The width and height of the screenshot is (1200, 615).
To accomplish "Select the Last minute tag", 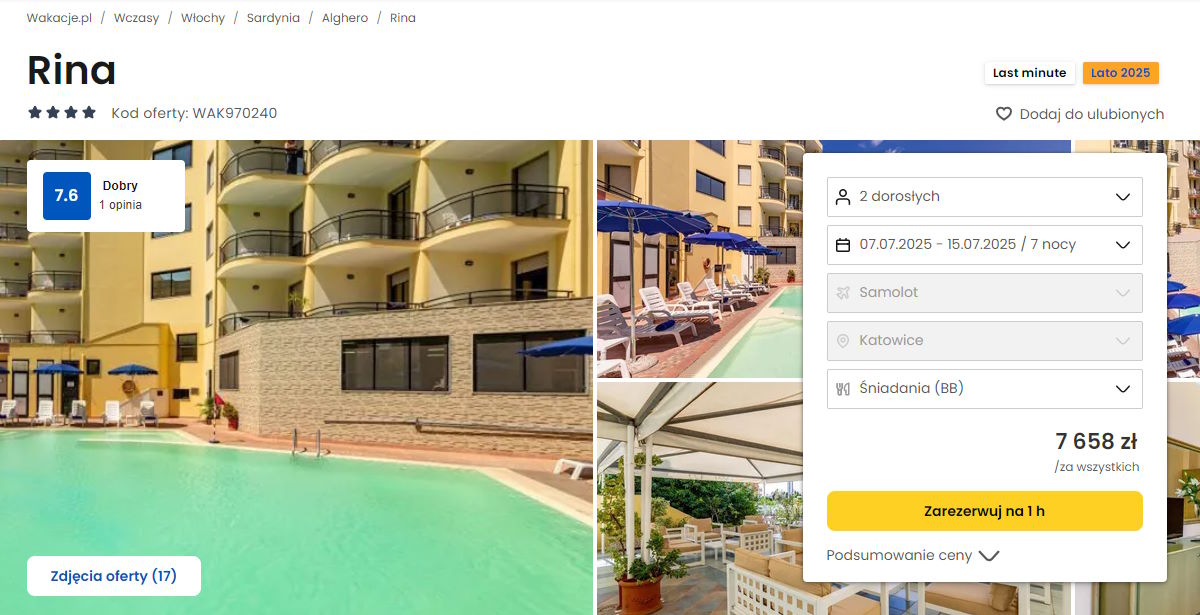I will tap(1029, 73).
